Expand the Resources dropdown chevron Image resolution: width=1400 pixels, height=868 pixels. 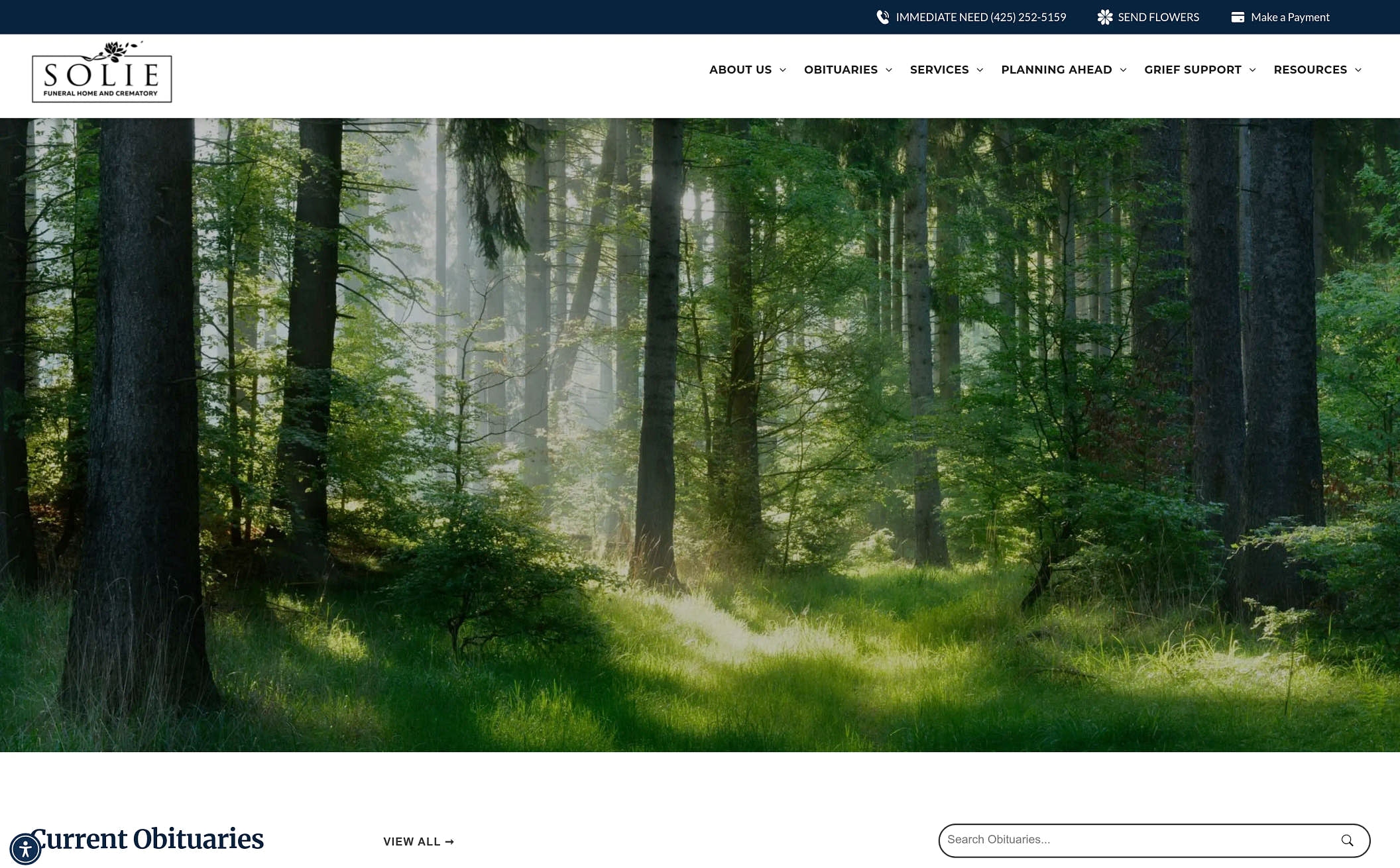(1358, 70)
